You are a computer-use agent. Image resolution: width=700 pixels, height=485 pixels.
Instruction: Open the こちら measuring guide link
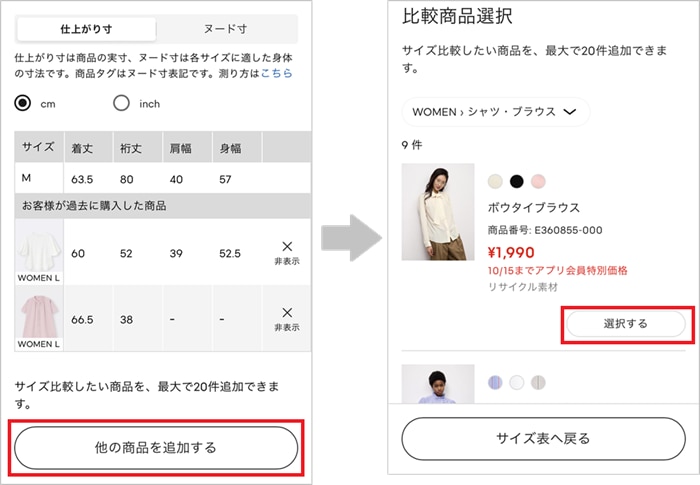276,73
